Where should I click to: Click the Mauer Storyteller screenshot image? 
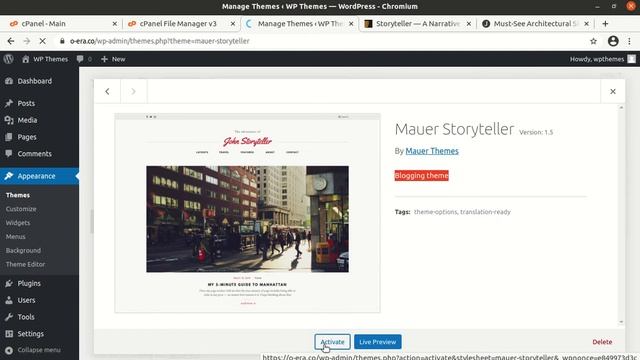(247, 213)
